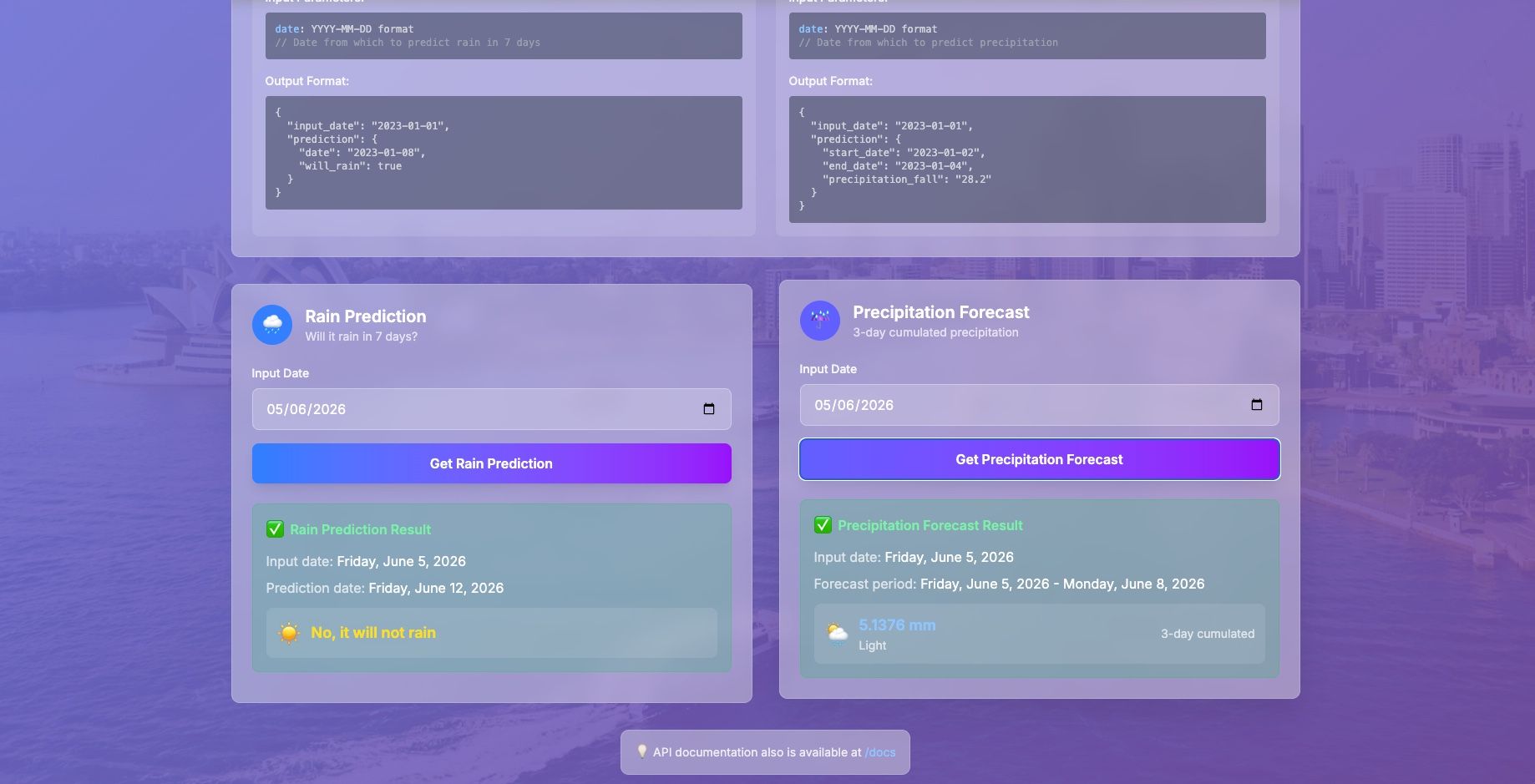Click the 'predict precipitation' date parameter block
1535x784 pixels.
(1027, 36)
